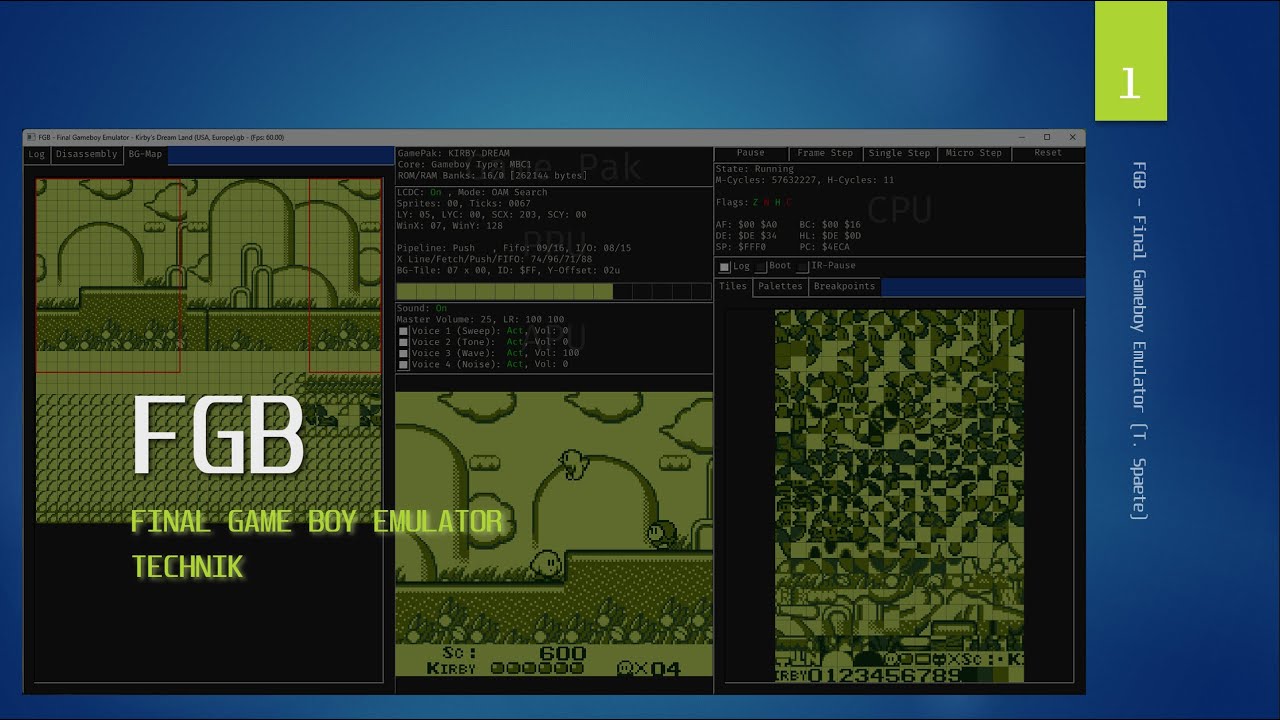Click the Single Step button
1280x720 pixels.
pos(899,153)
